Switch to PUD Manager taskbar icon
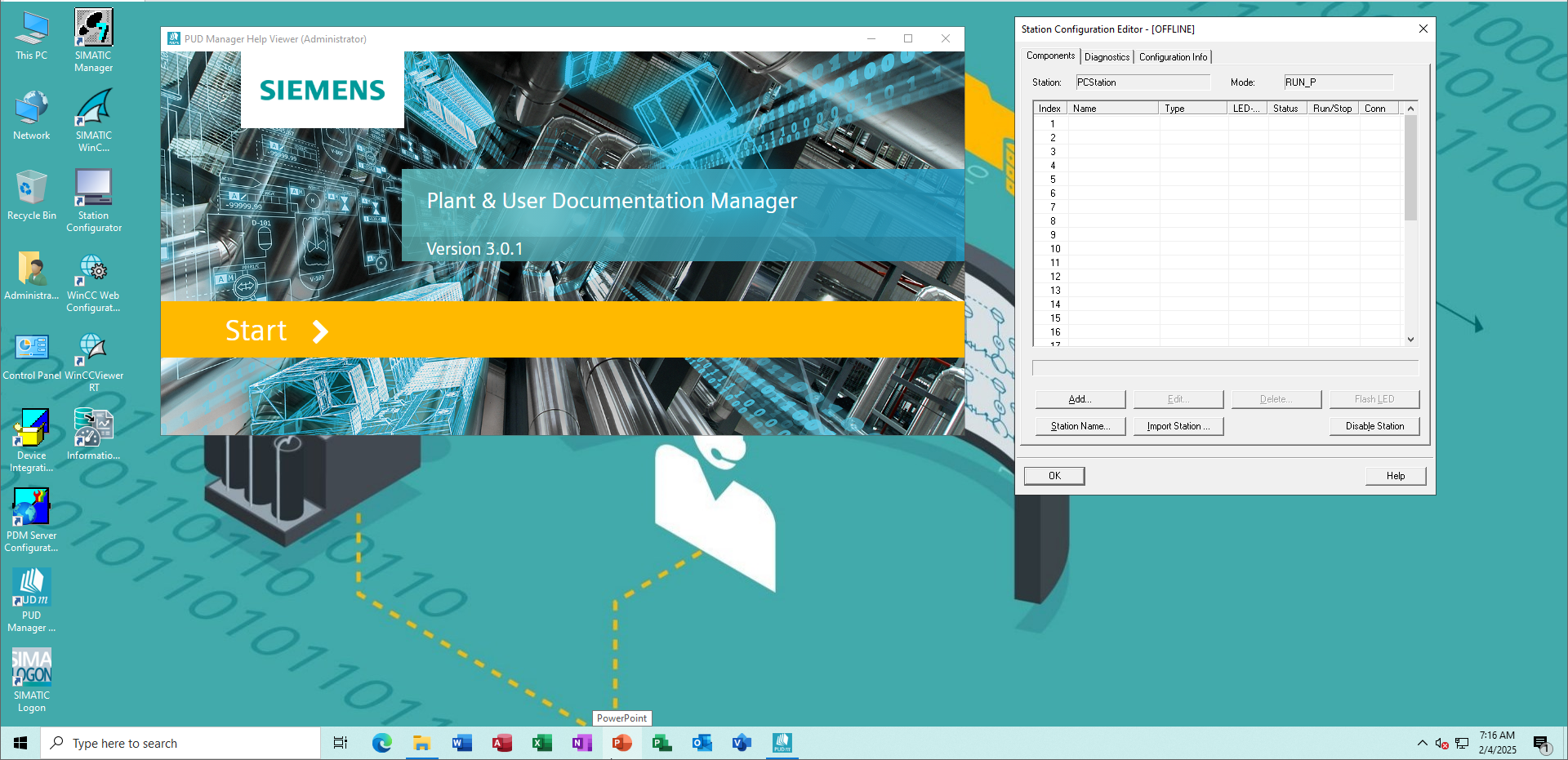This screenshot has width=1568, height=760. click(x=782, y=743)
